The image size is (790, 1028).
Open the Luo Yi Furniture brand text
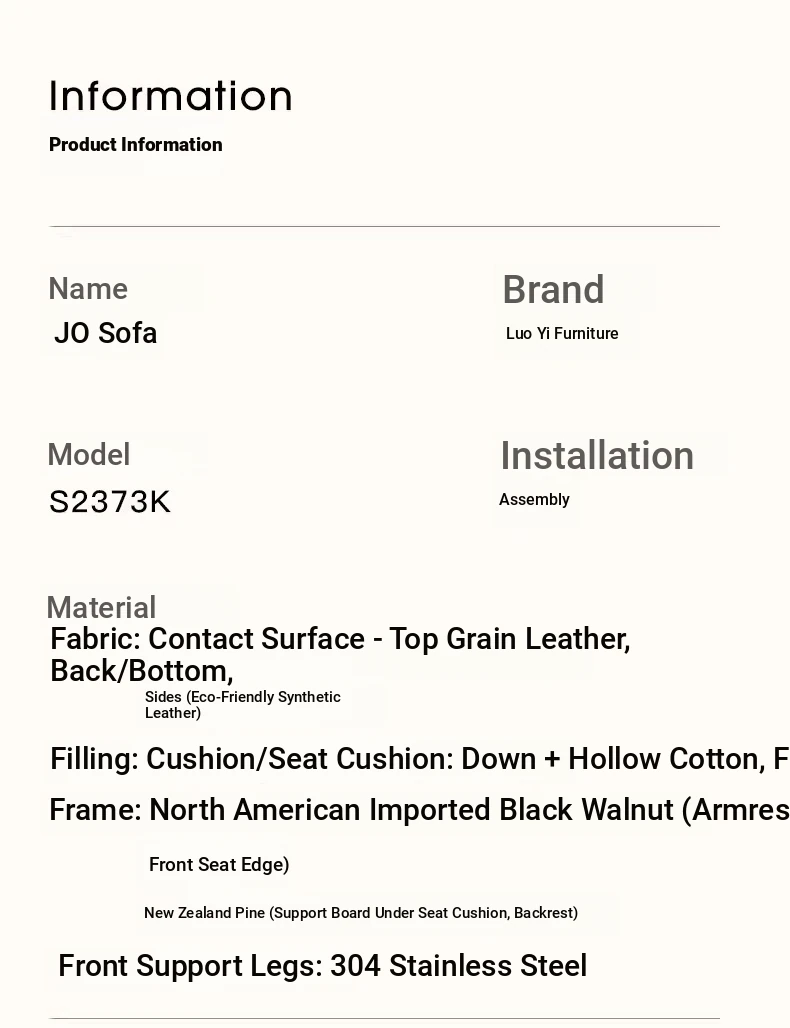click(x=562, y=334)
